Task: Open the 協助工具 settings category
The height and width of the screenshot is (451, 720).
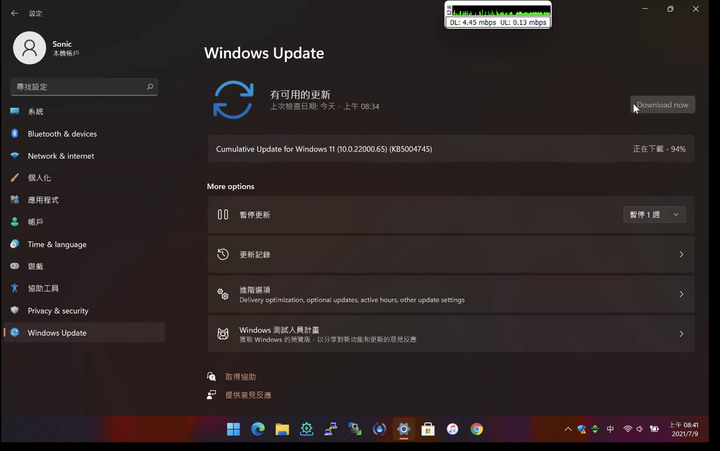Action: point(84,288)
